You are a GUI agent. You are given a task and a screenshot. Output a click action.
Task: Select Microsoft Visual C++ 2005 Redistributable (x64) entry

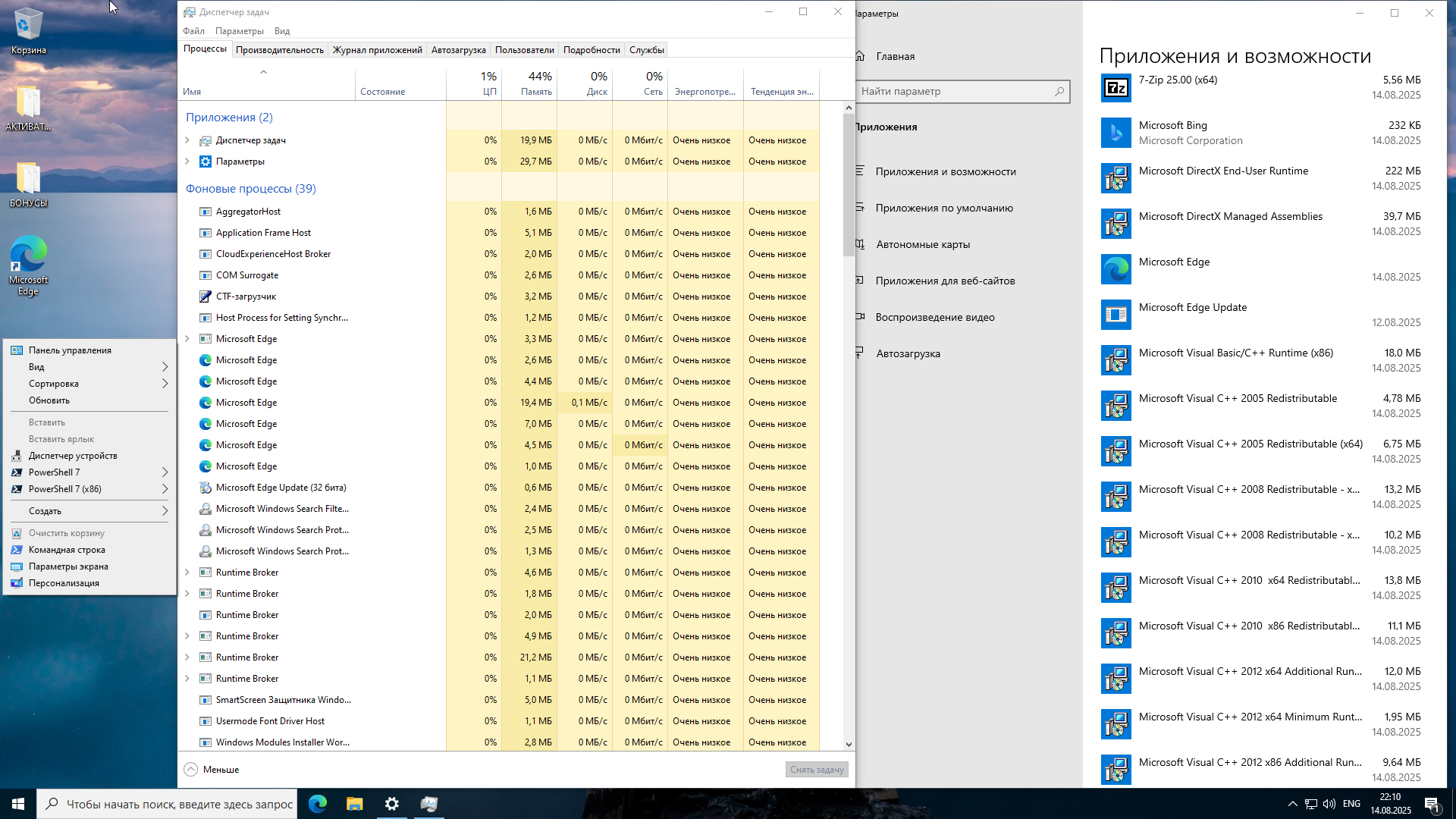point(1261,451)
